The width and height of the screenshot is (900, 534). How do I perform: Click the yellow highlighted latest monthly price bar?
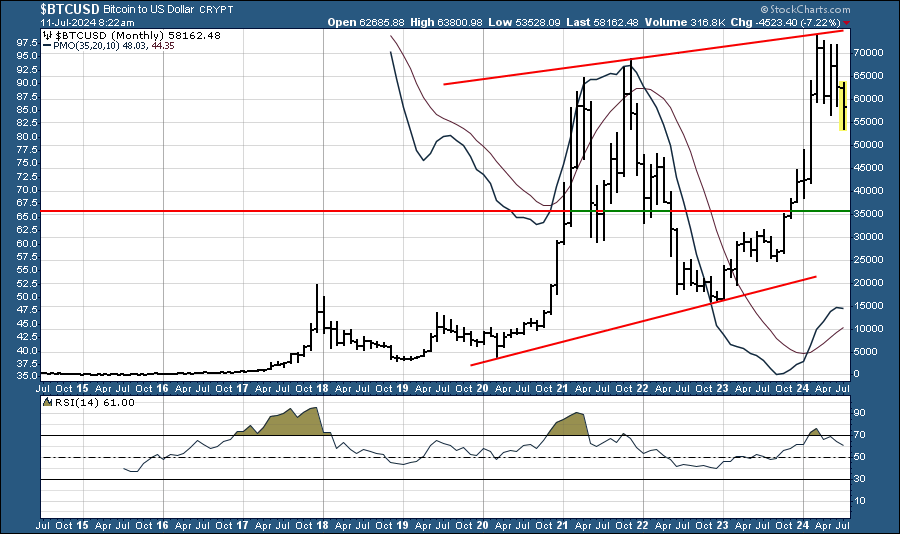click(843, 105)
